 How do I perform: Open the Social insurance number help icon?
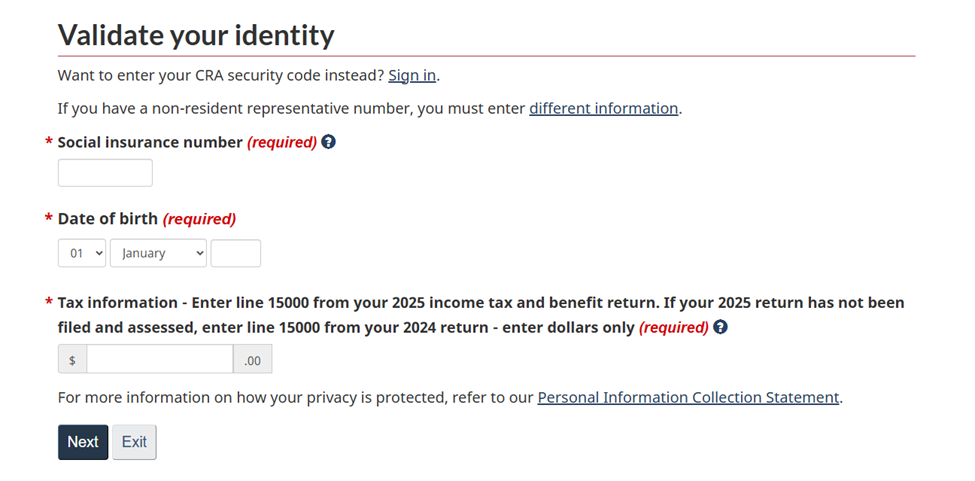329,142
